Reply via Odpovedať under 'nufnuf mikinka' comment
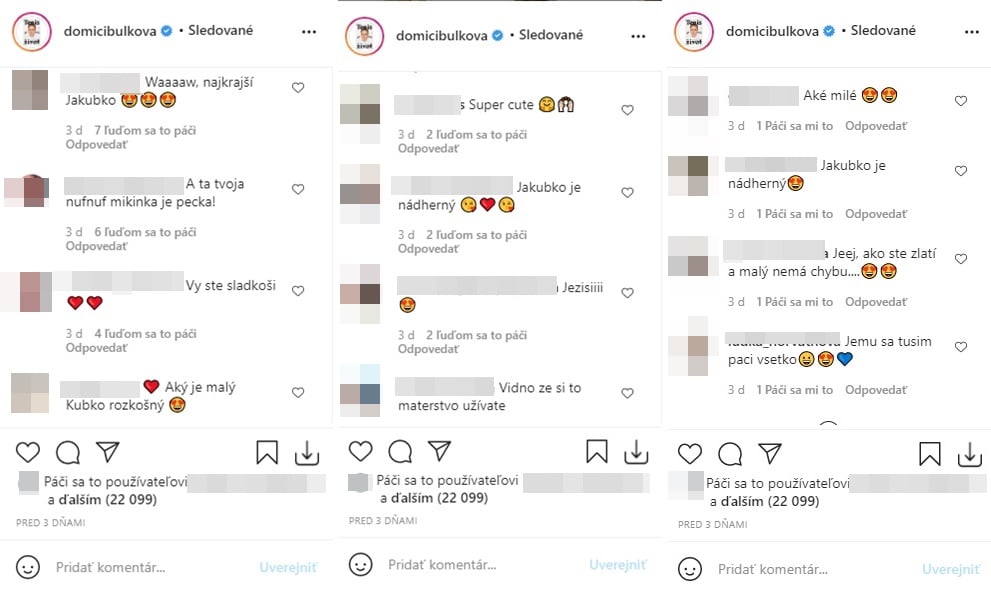Image resolution: width=991 pixels, height=591 pixels. click(x=96, y=246)
